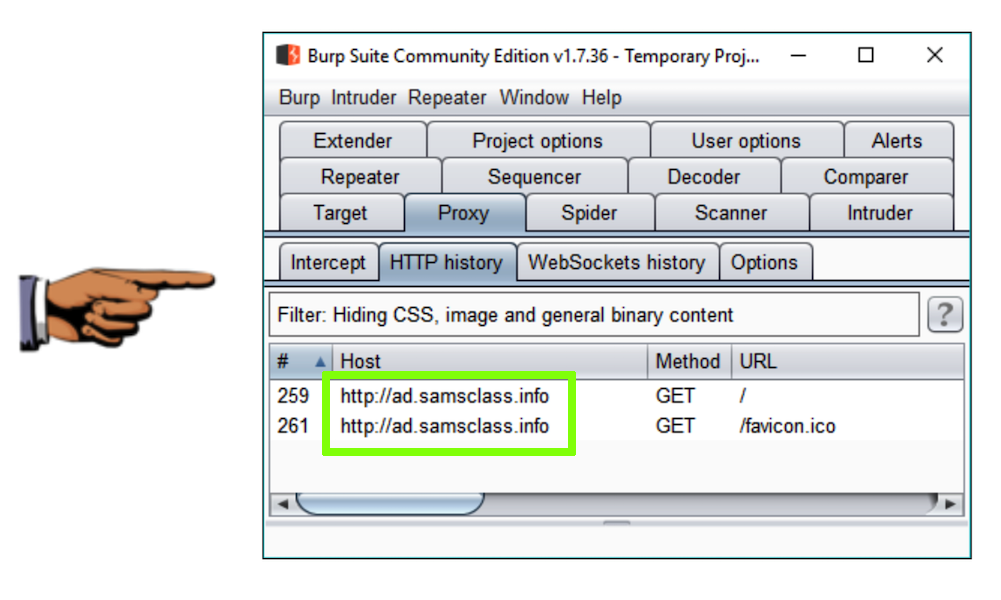Click the sort arrow in the # column

[x=320, y=362]
